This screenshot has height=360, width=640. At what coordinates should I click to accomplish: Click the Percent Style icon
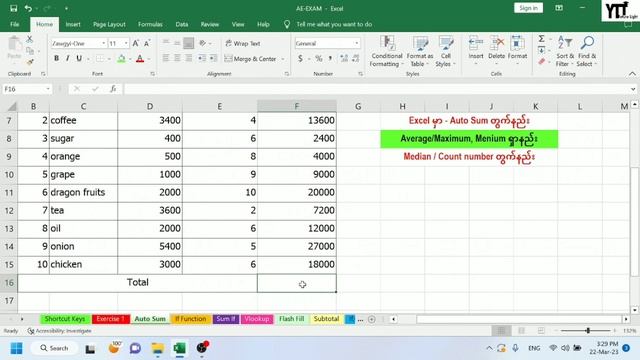pyautogui.click(x=319, y=58)
